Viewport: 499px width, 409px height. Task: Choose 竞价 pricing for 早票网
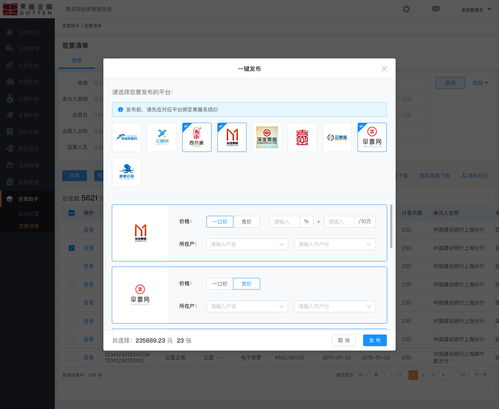[246, 284]
